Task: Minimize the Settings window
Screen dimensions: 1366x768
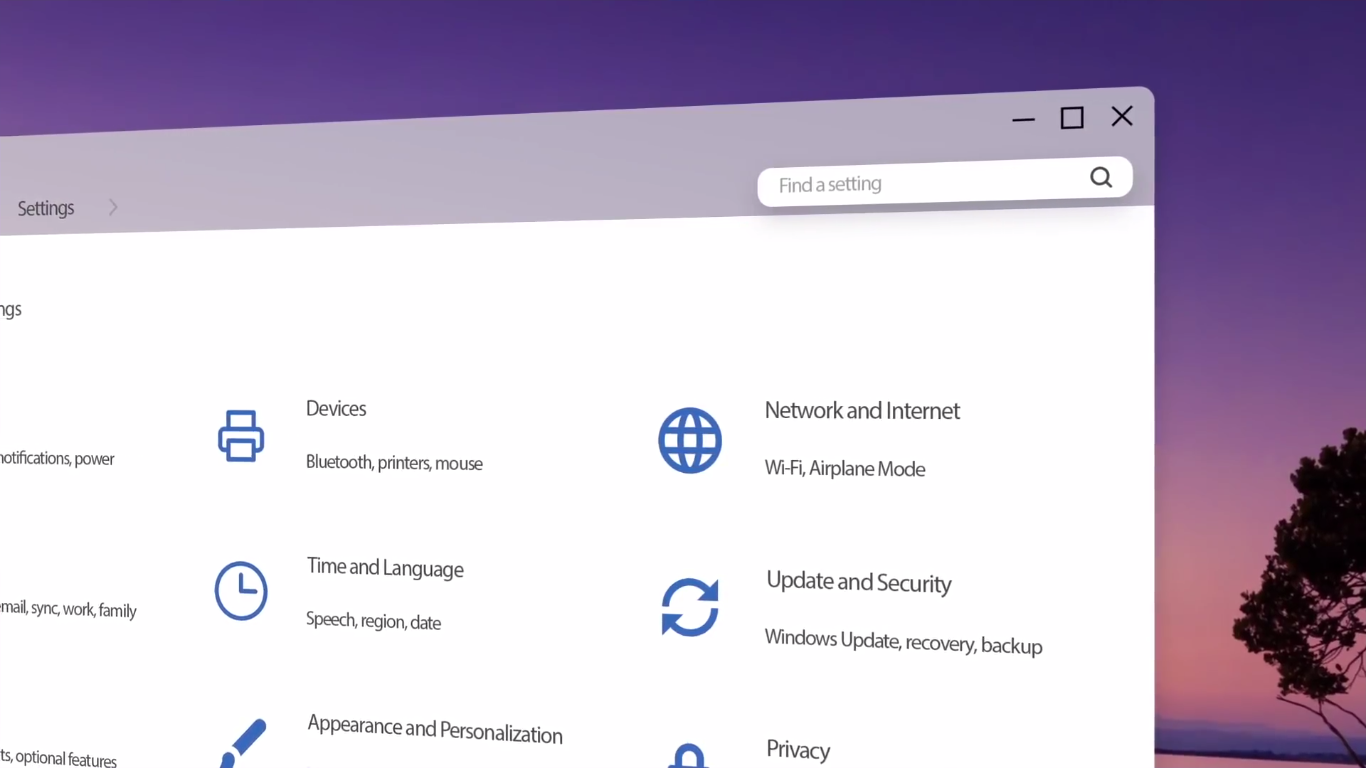Action: [1023, 120]
